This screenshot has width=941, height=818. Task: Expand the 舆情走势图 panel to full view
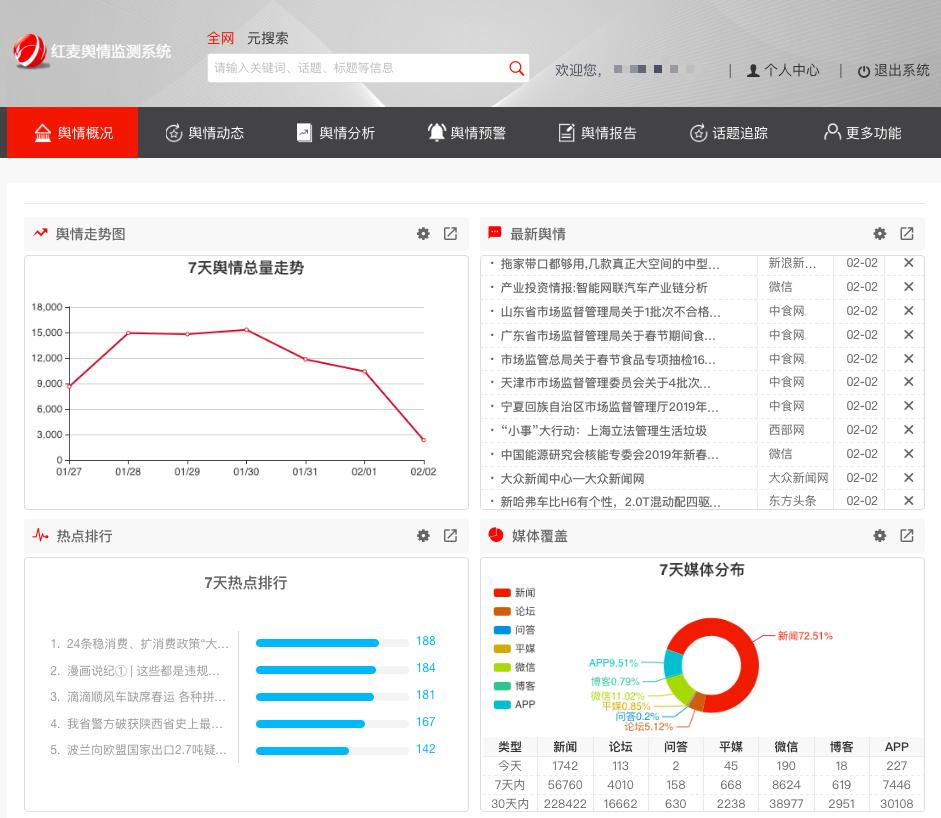(450, 234)
